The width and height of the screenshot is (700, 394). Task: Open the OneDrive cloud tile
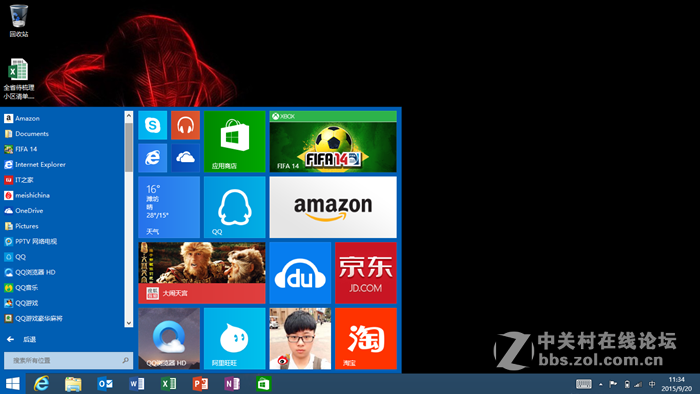pos(185,158)
